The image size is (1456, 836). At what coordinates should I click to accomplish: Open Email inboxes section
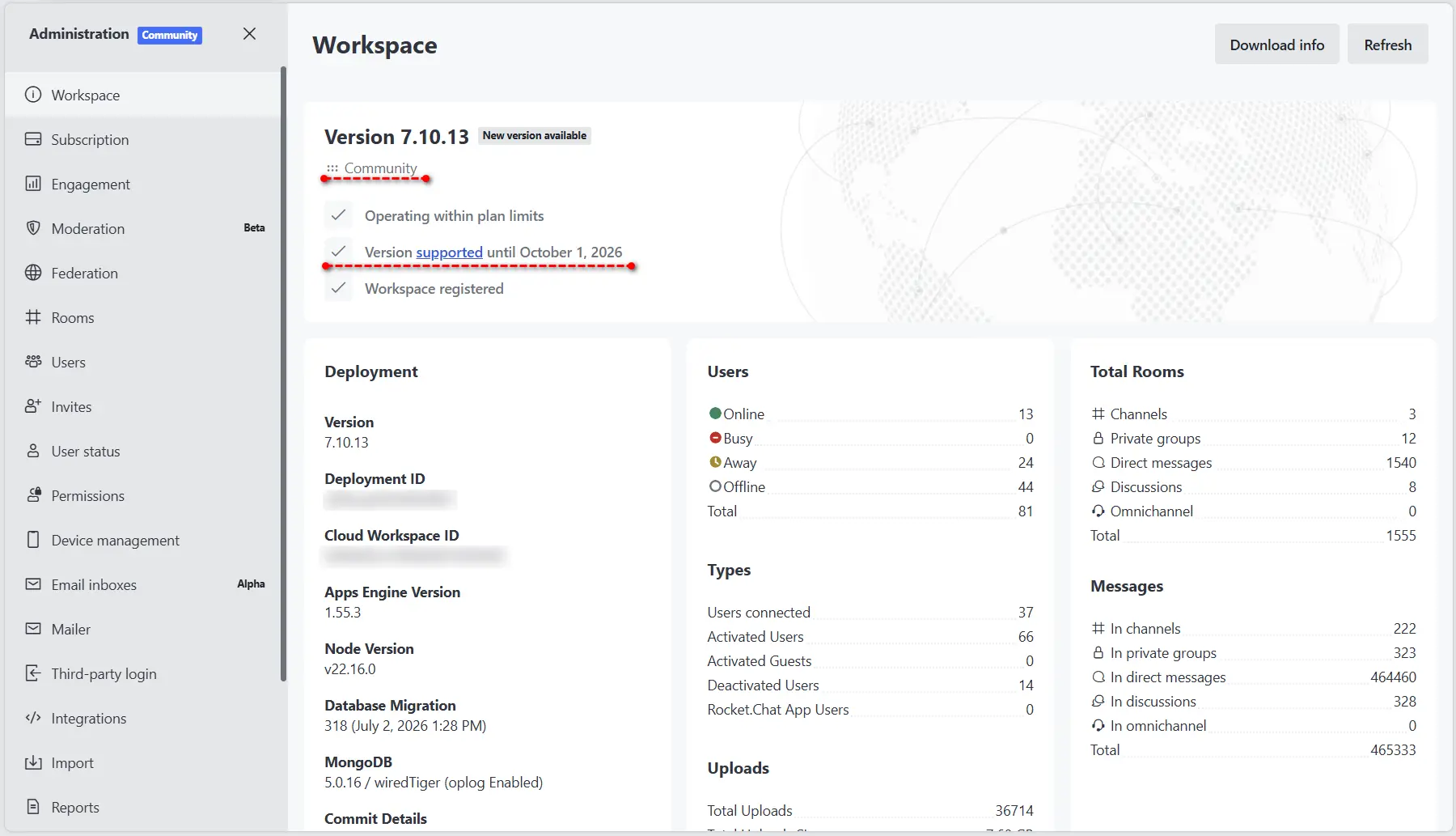[143, 584]
